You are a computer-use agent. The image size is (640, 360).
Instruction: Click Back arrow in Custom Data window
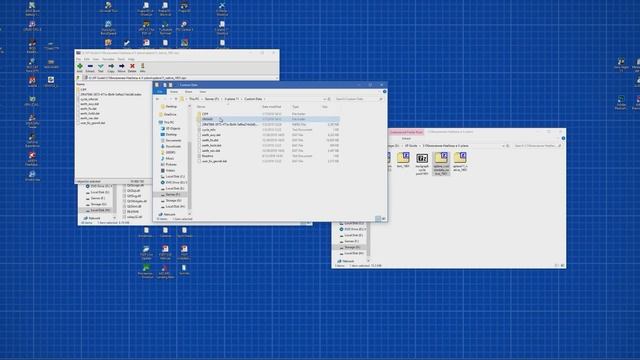[x=158, y=99]
